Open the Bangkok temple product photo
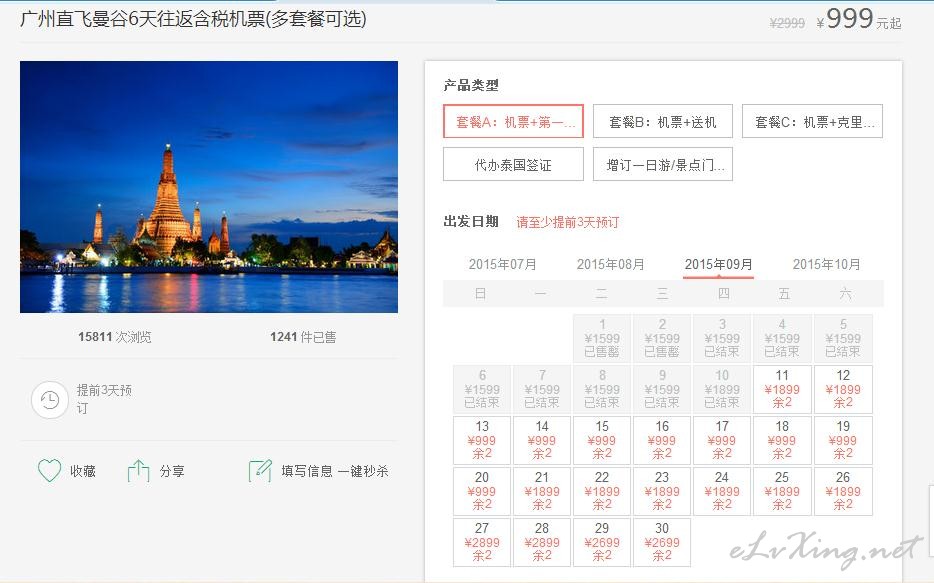Screen dimensions: 934x583 coord(209,187)
